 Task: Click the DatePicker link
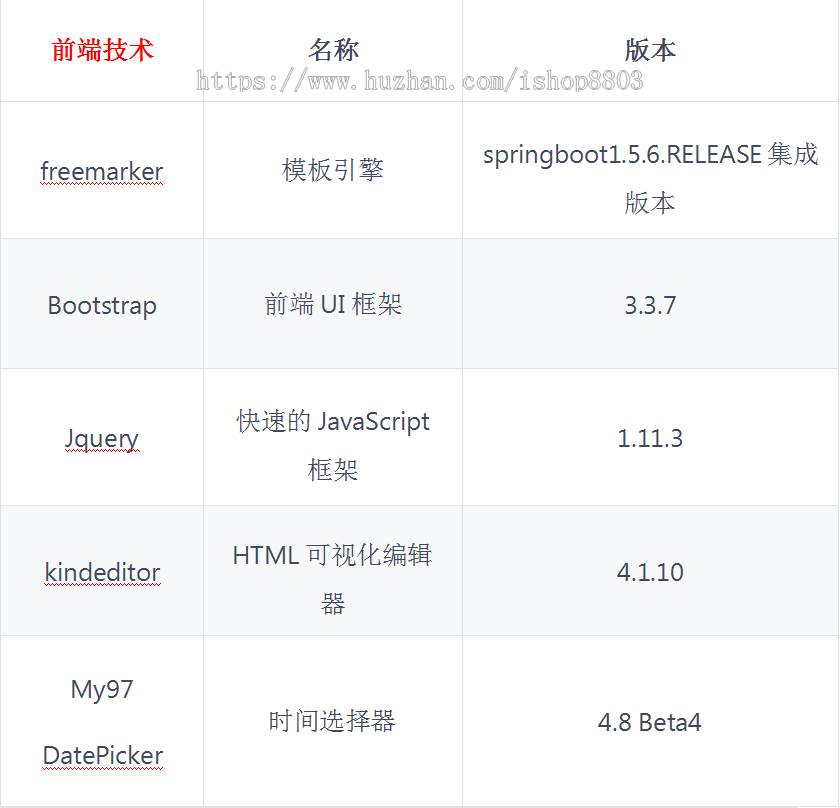(101, 755)
